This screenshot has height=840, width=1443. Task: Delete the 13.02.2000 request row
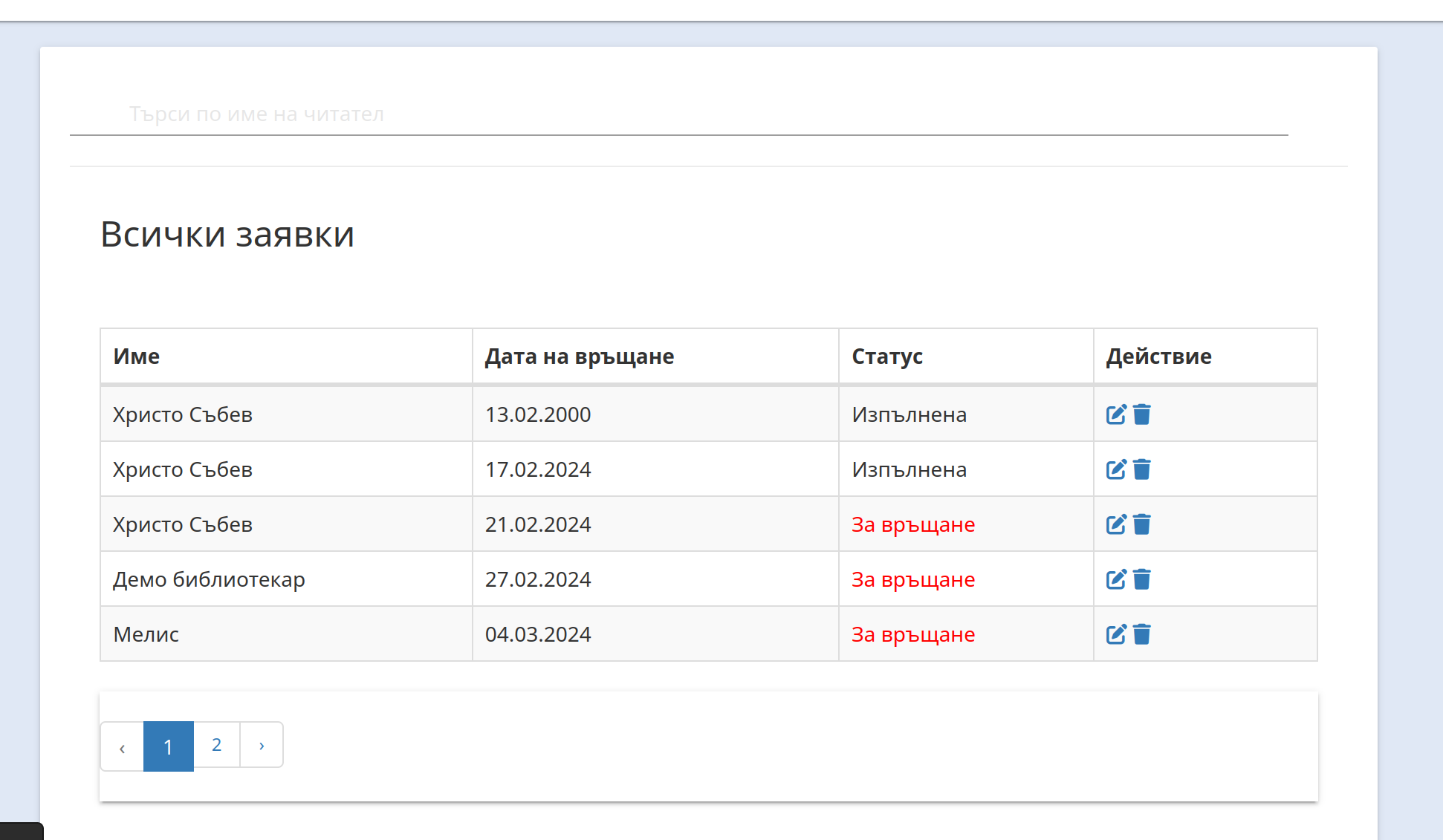[x=1142, y=414]
